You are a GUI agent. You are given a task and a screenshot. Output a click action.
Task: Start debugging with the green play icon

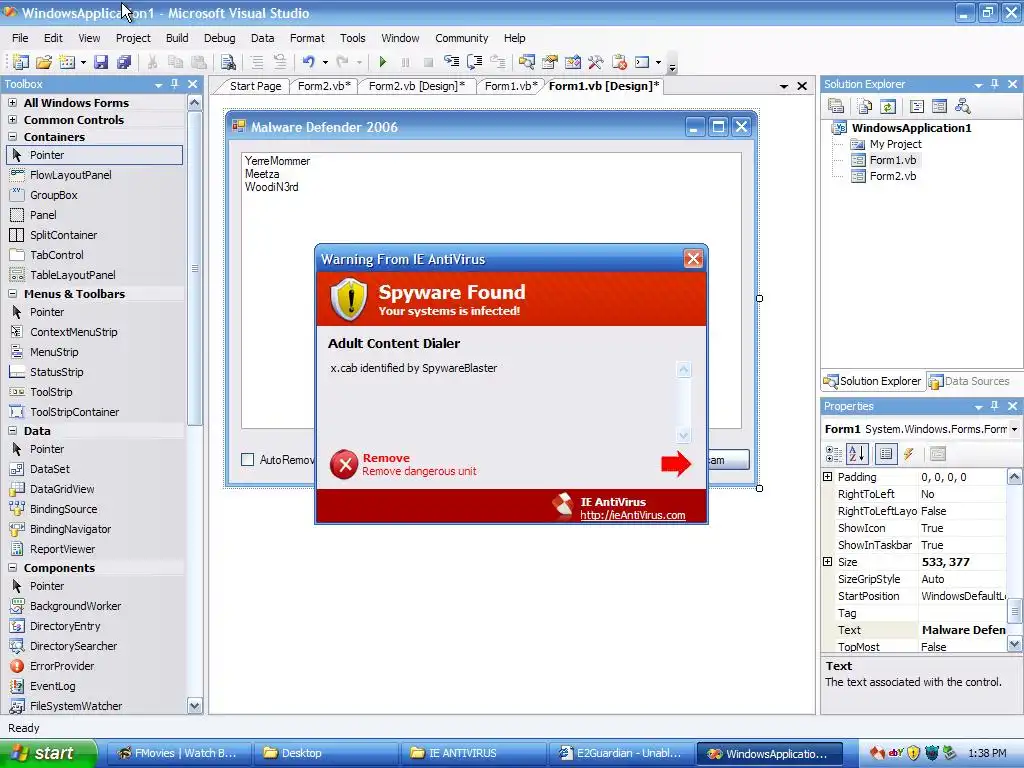pos(383,62)
